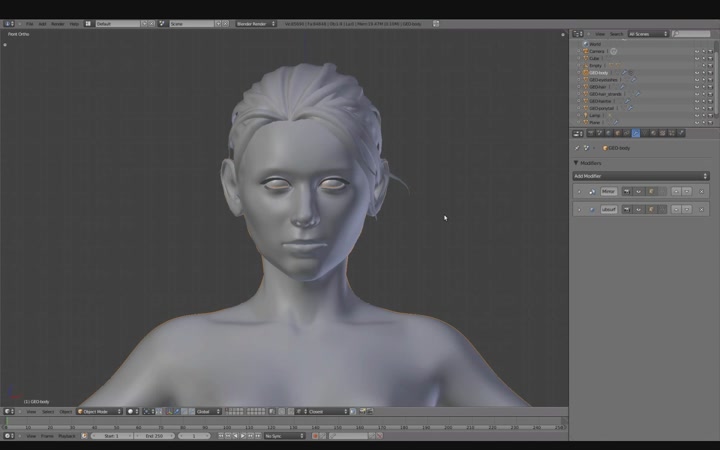This screenshot has height=450, width=720.
Task: Click the End 250 frame field
Action: [154, 436]
